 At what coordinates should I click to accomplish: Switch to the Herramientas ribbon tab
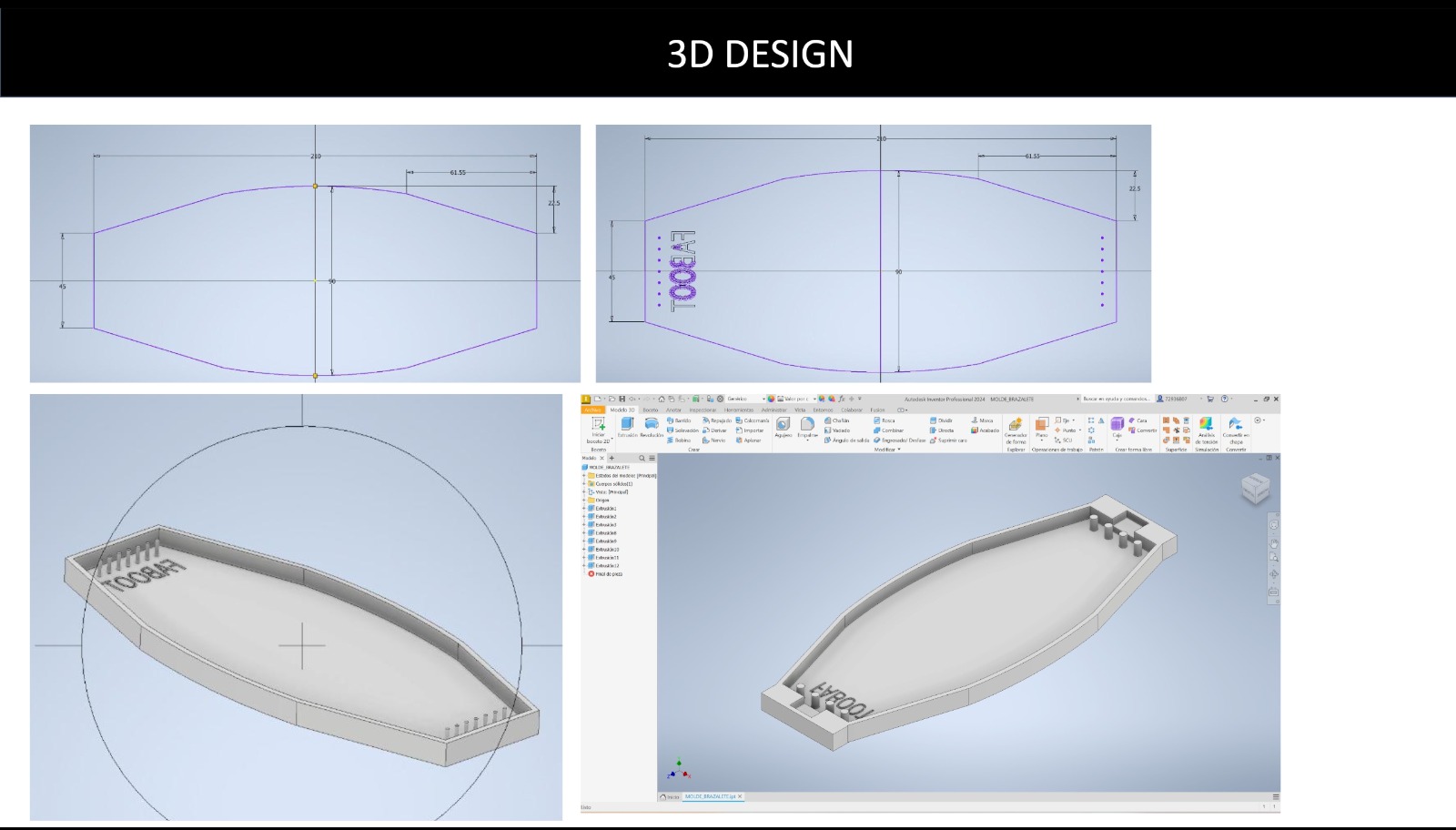(x=739, y=410)
